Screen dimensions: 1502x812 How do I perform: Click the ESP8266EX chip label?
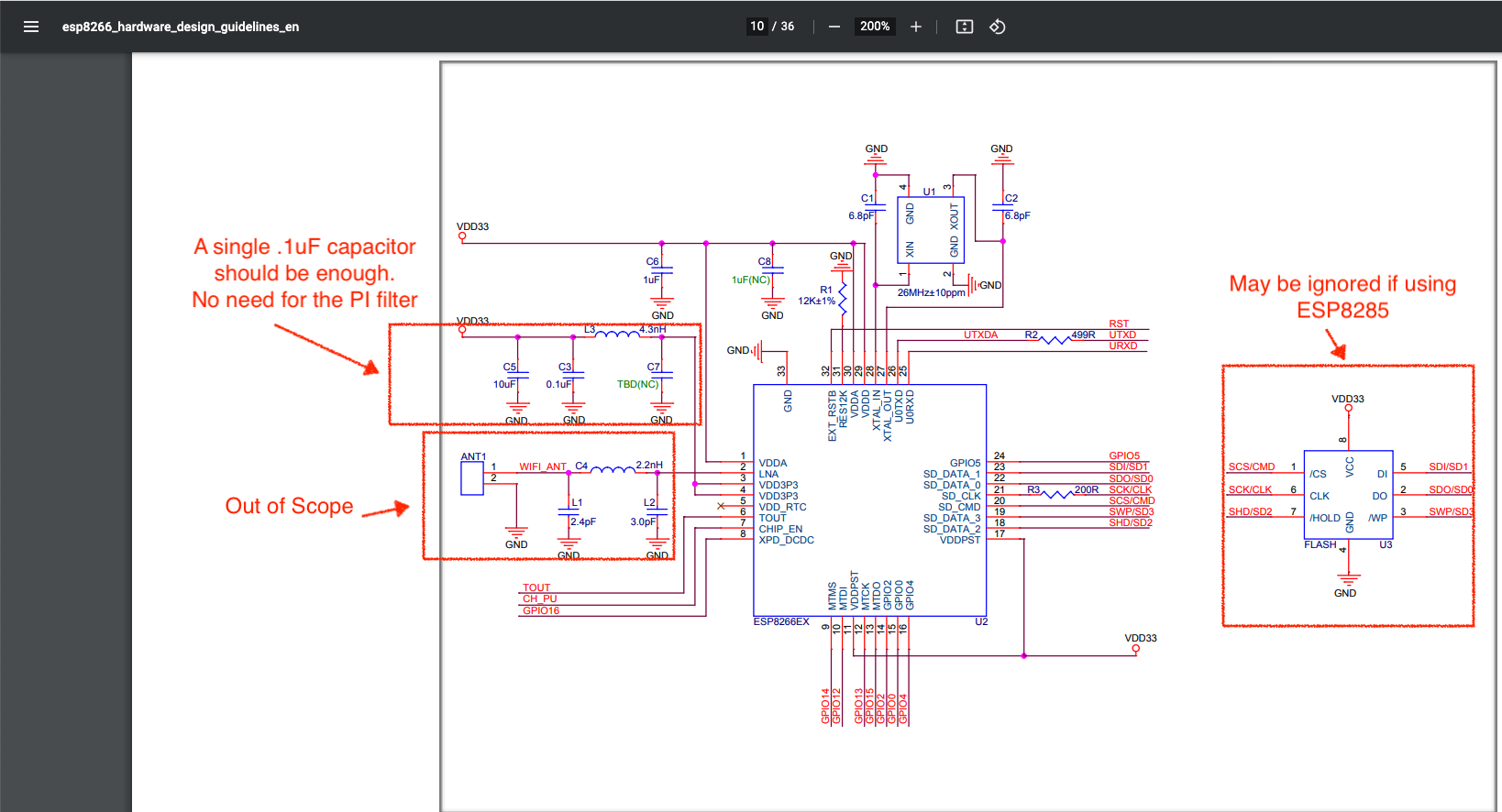point(781,621)
